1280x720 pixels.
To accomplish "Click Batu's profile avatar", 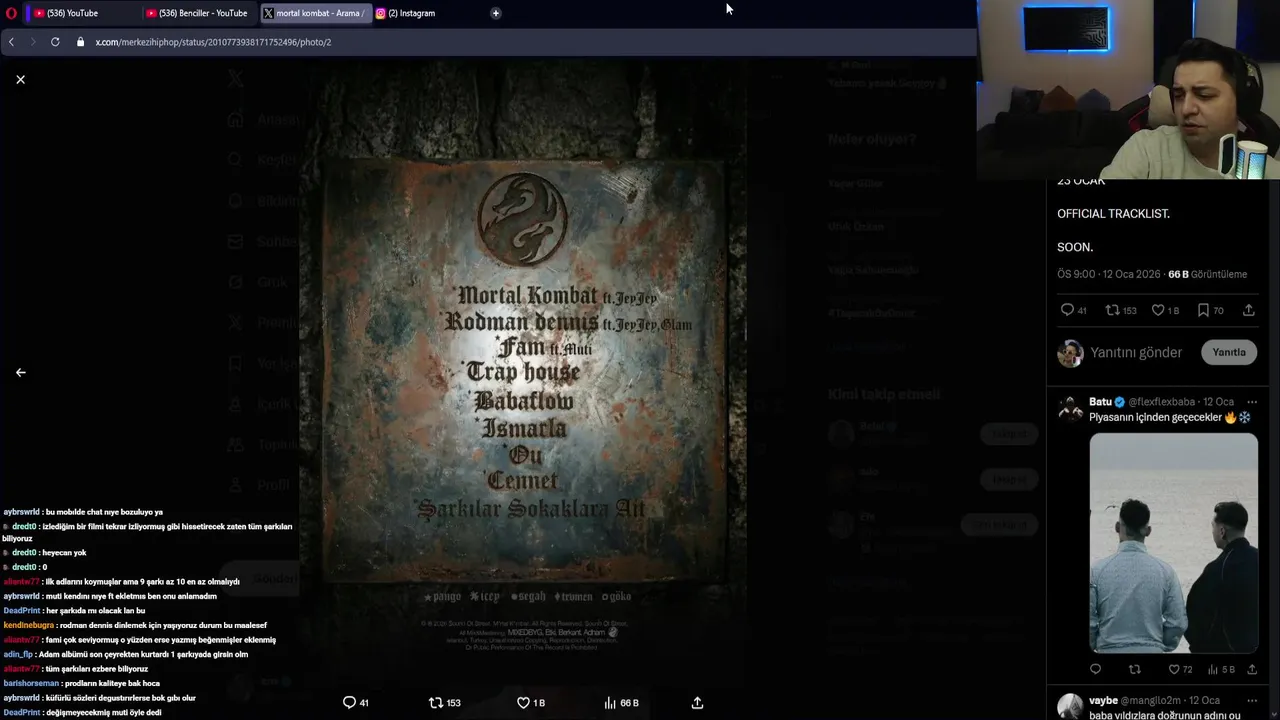I will click(x=1071, y=407).
